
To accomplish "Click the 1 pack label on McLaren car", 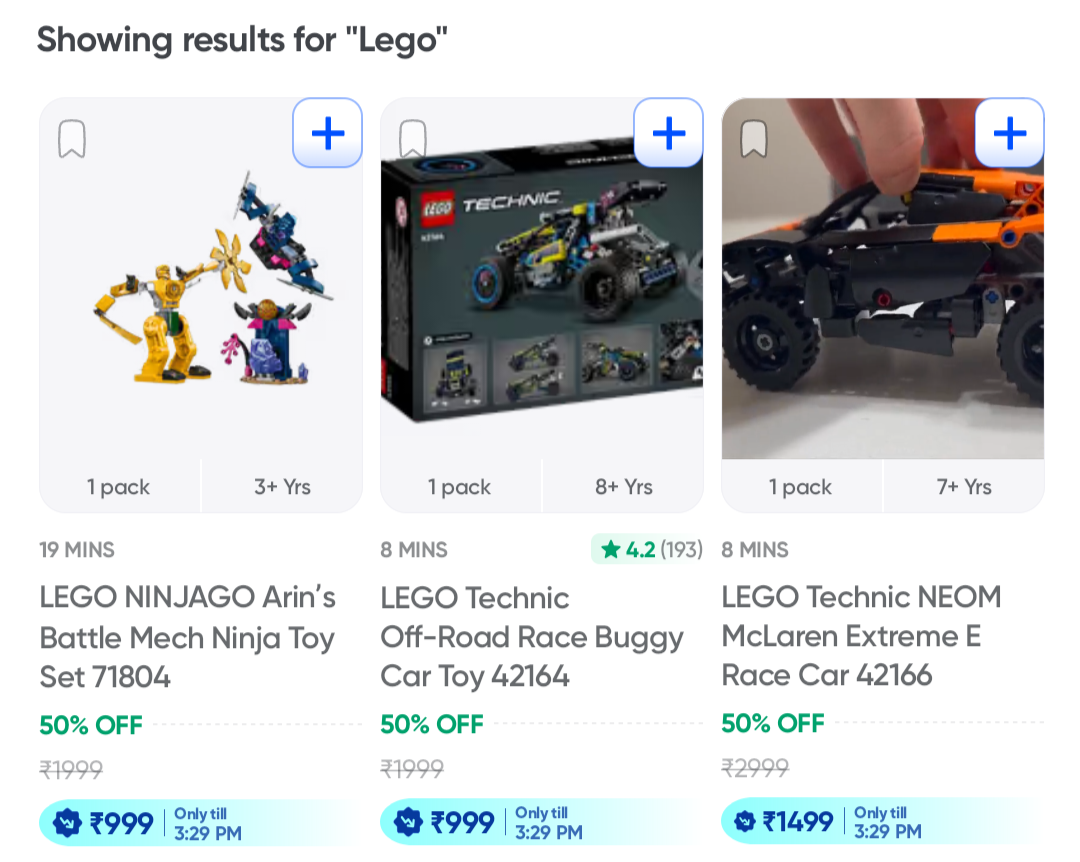I will [800, 487].
